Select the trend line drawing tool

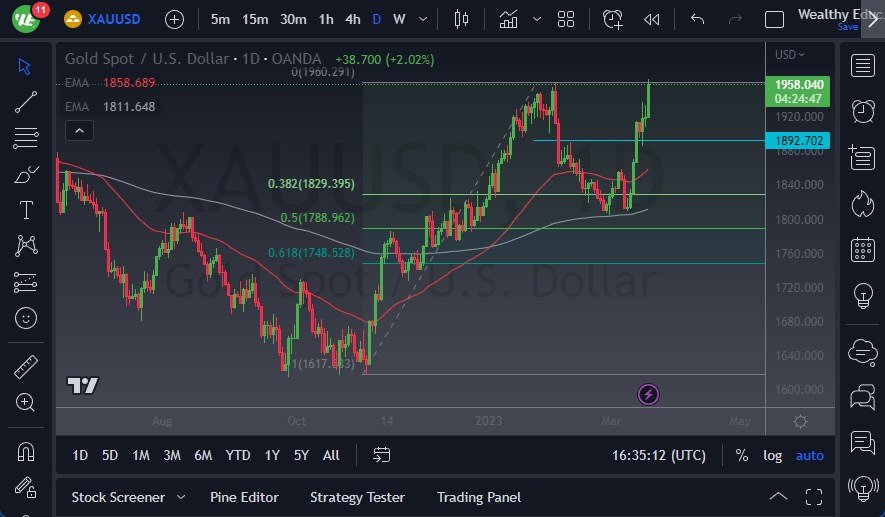pos(26,102)
